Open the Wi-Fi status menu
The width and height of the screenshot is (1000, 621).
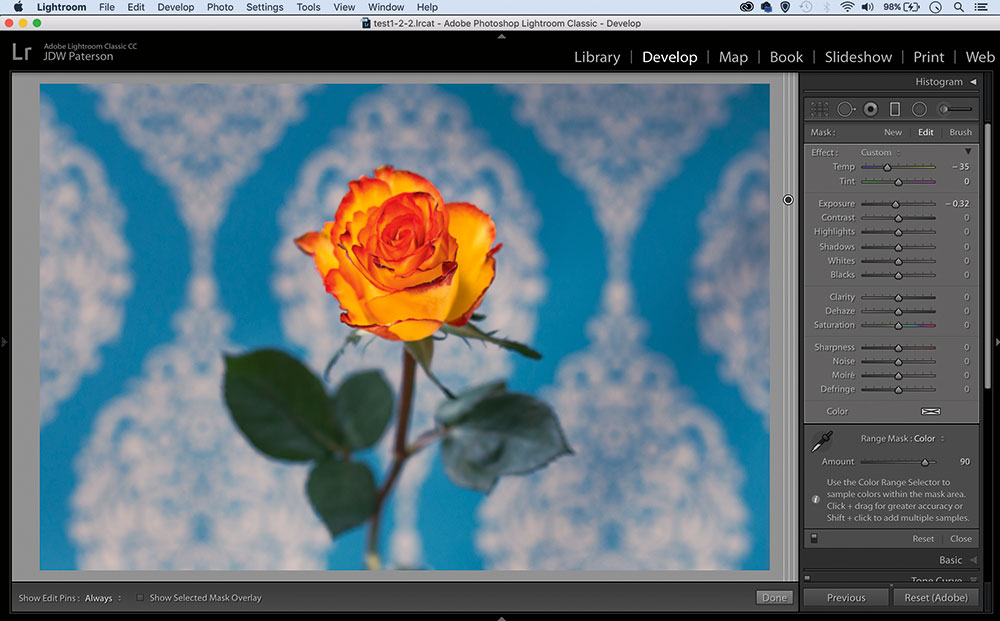(847, 7)
